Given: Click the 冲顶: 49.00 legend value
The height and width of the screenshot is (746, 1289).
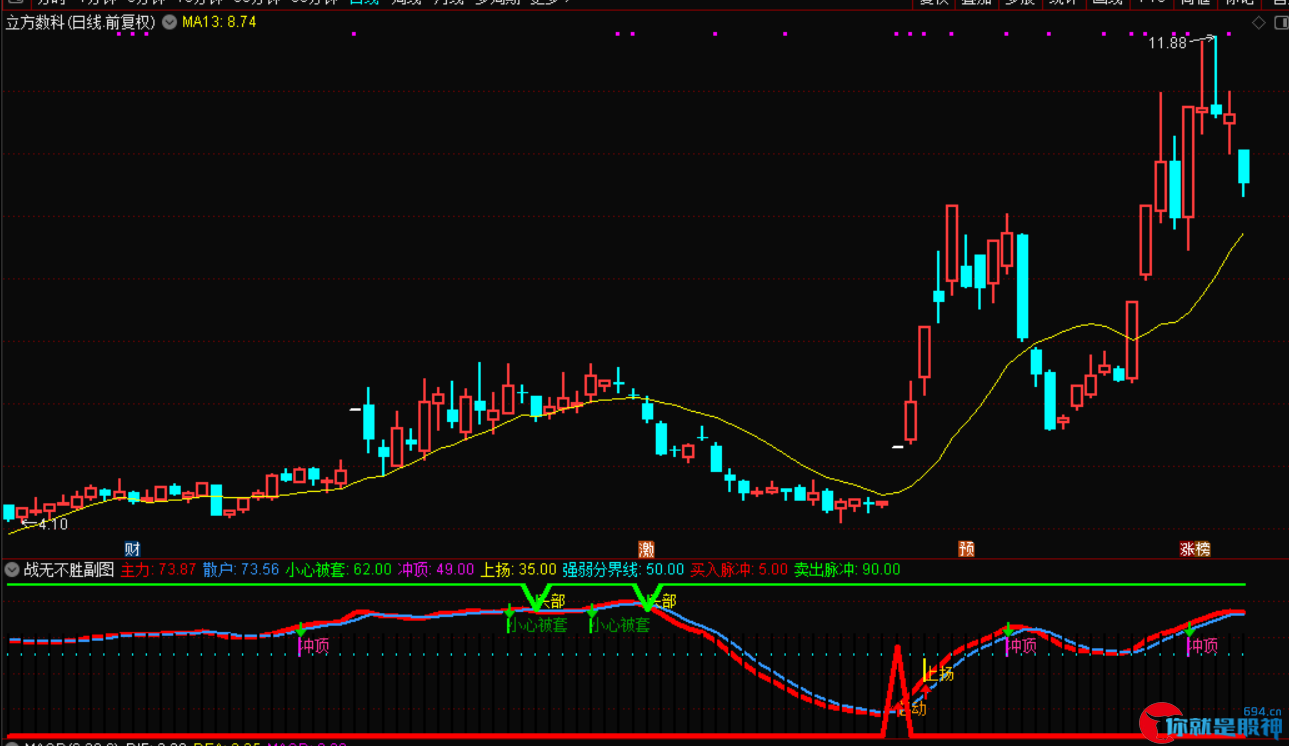Looking at the screenshot, I should [x=436, y=570].
